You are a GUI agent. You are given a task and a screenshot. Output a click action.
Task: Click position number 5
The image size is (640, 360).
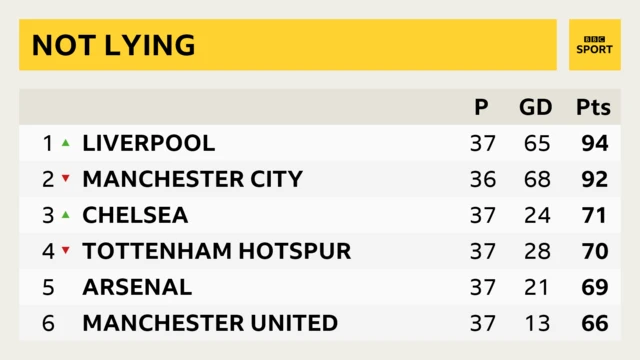(48, 287)
